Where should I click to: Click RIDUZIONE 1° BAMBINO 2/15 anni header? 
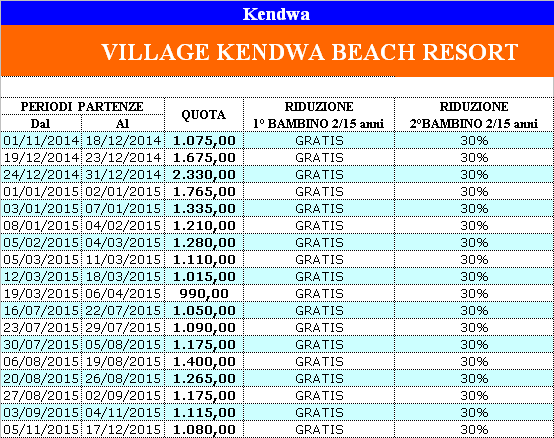(319, 115)
